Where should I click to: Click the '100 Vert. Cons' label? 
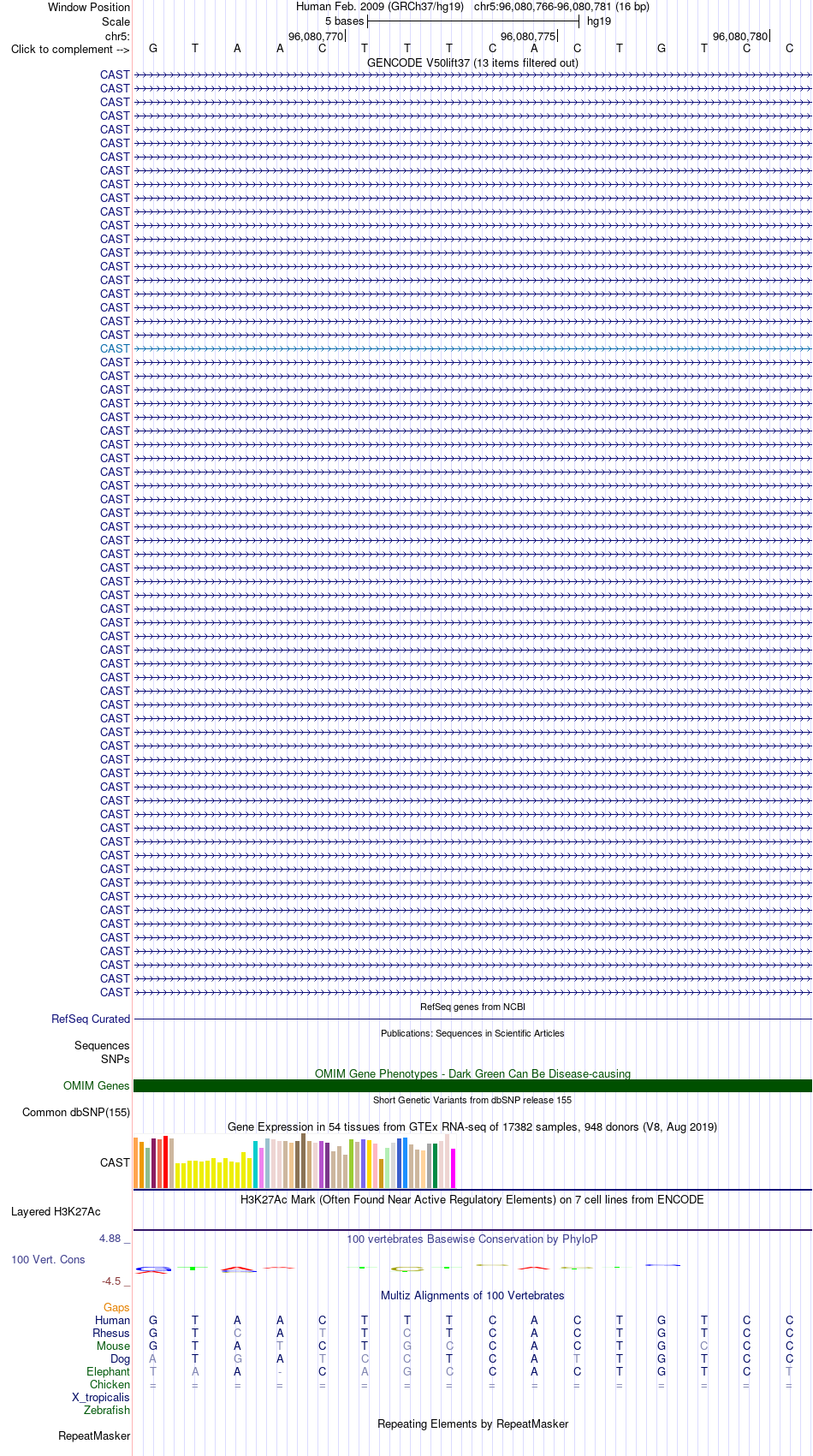coord(48,1259)
